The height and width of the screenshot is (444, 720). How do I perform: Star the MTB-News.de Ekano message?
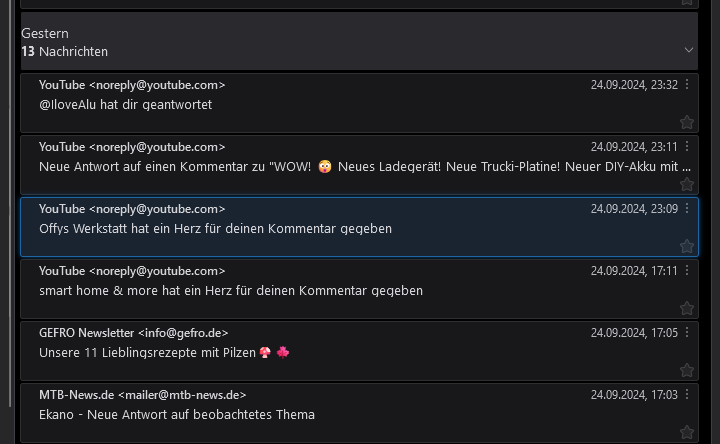coord(686,432)
